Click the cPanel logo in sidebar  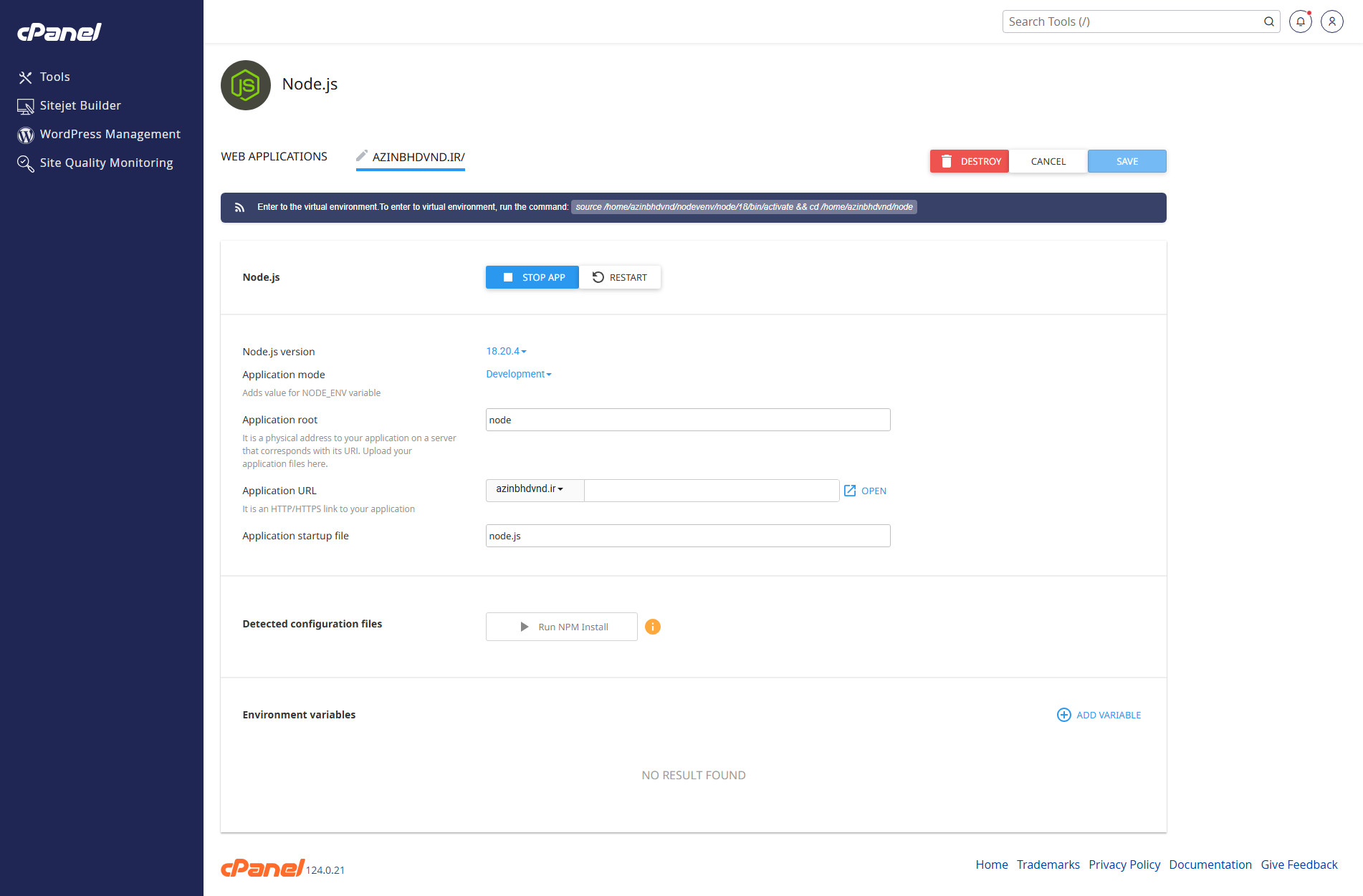pos(59,32)
